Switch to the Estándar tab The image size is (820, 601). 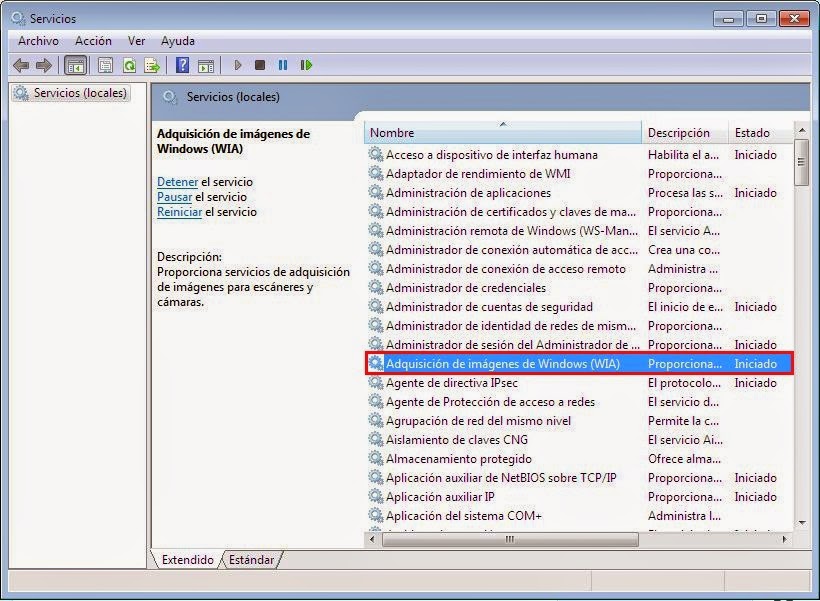pos(252,560)
